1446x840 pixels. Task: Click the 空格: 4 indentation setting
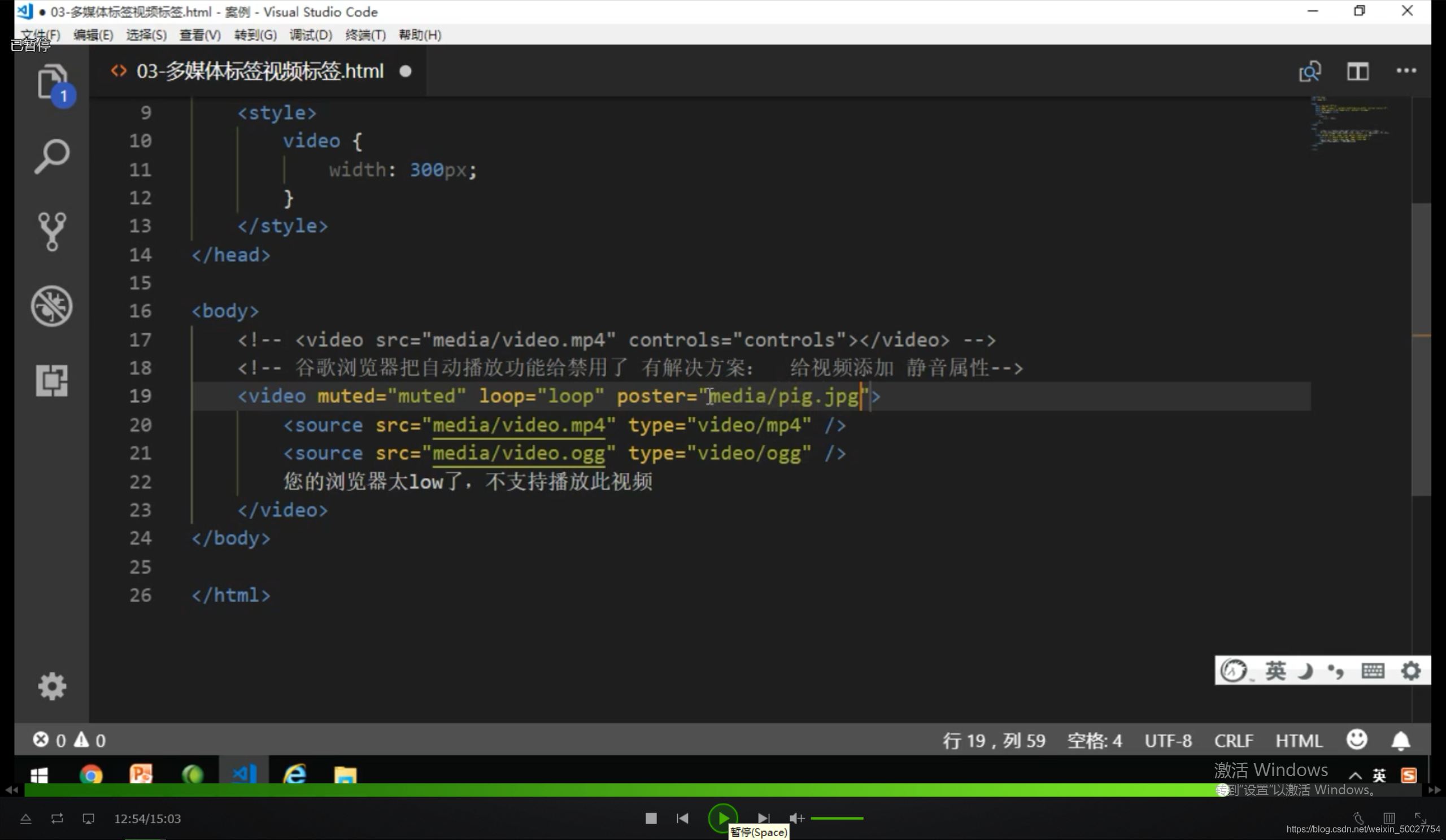pyautogui.click(x=1094, y=740)
